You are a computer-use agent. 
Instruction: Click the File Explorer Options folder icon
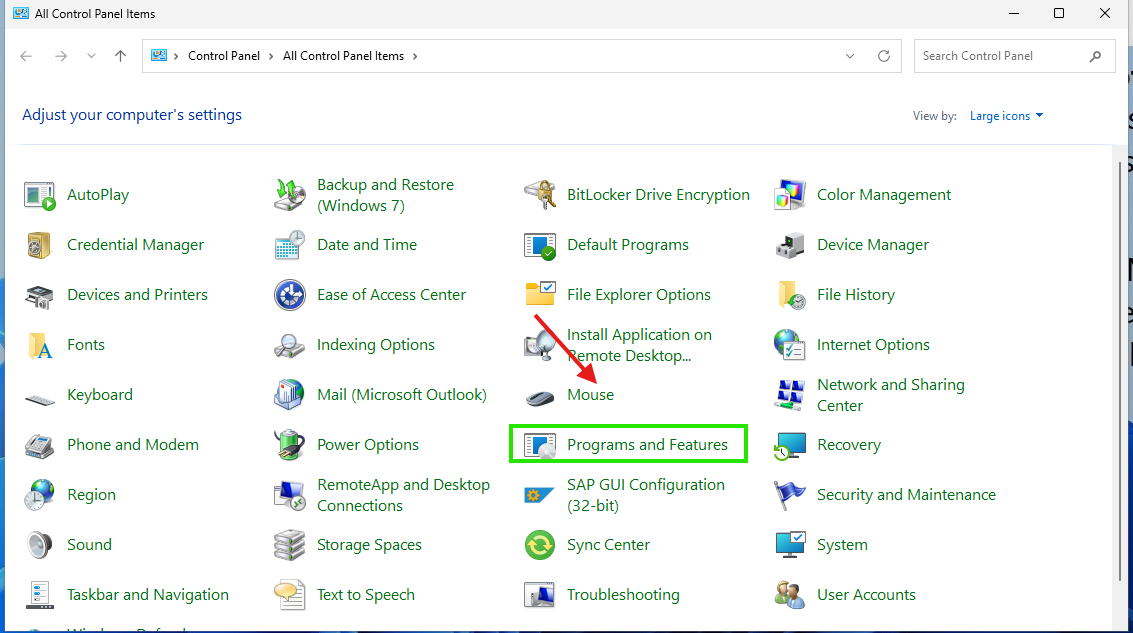click(540, 294)
